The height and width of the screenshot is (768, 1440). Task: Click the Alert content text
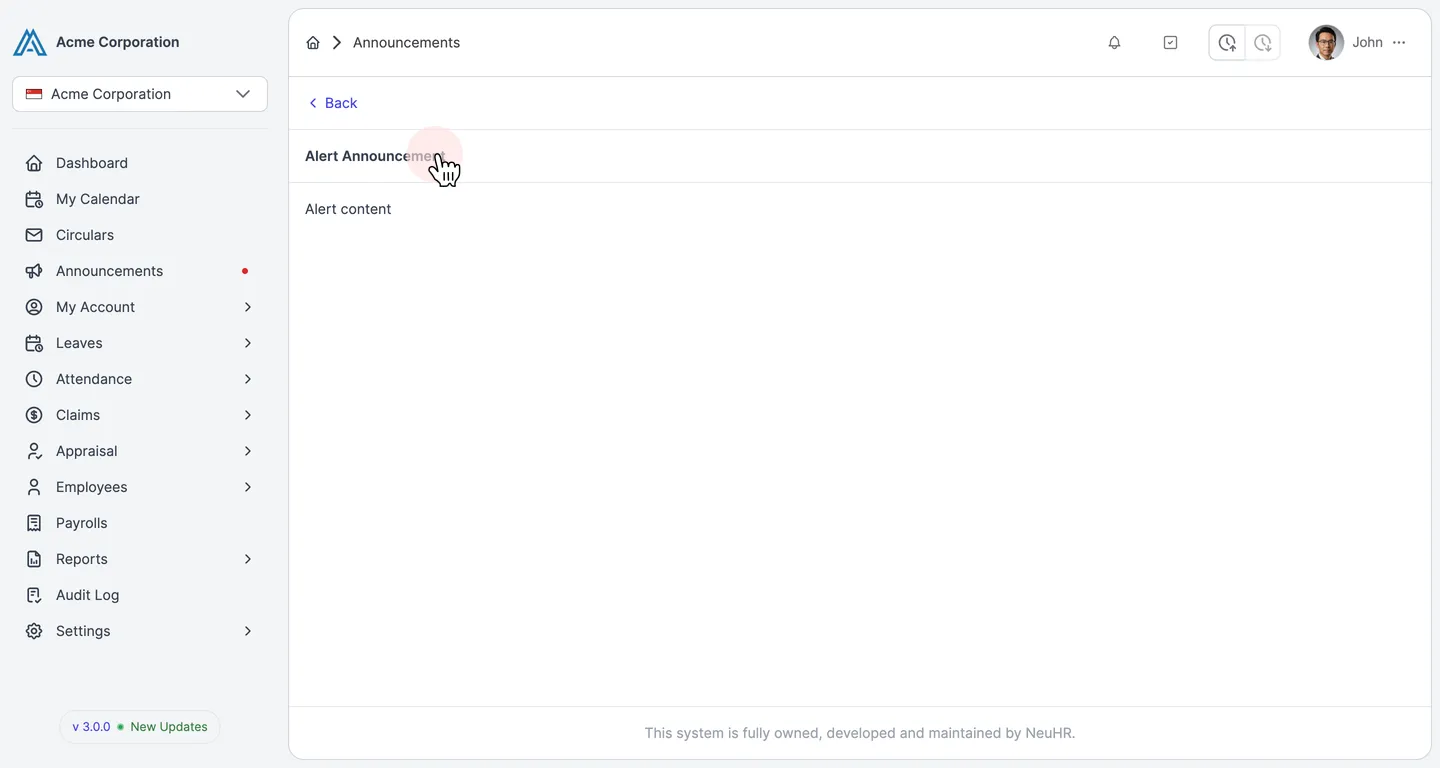348,209
